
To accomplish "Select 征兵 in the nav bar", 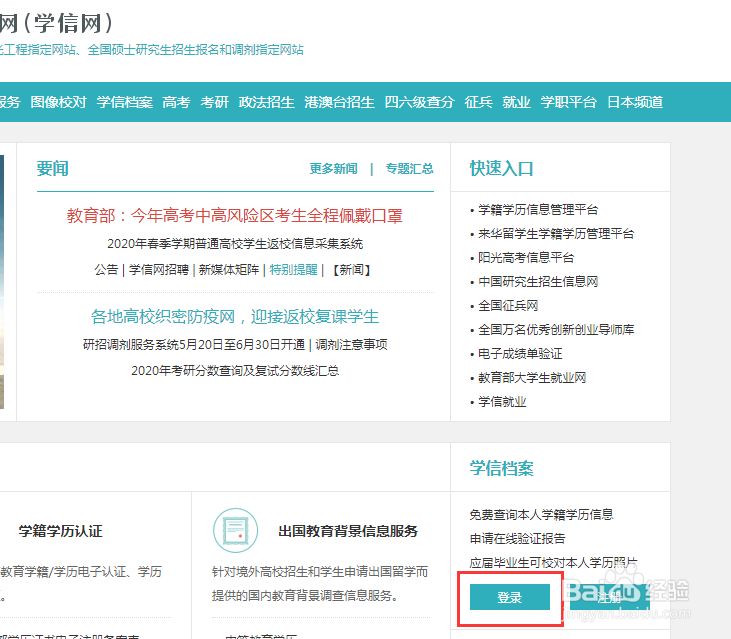I will pos(478,102).
